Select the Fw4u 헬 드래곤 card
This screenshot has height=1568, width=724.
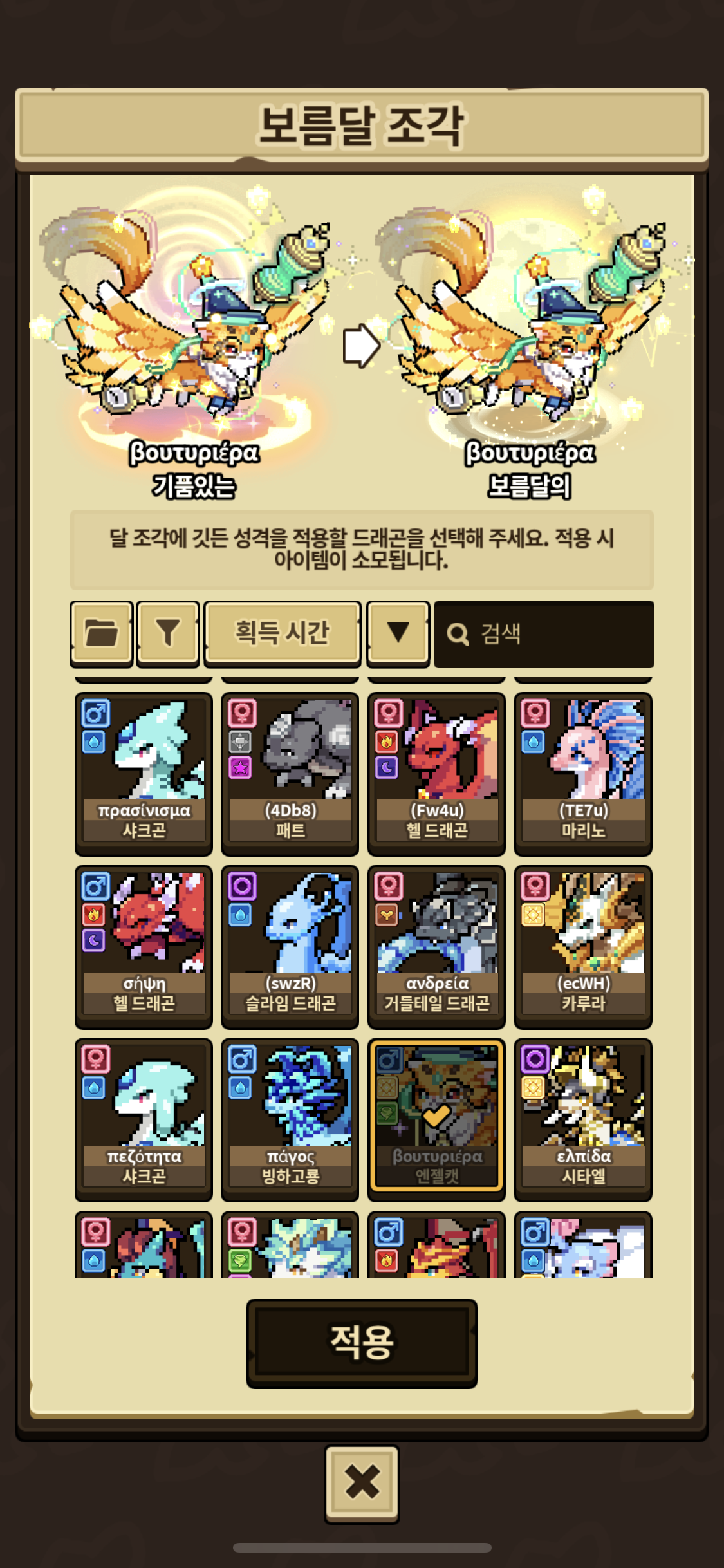pyautogui.click(x=436, y=774)
